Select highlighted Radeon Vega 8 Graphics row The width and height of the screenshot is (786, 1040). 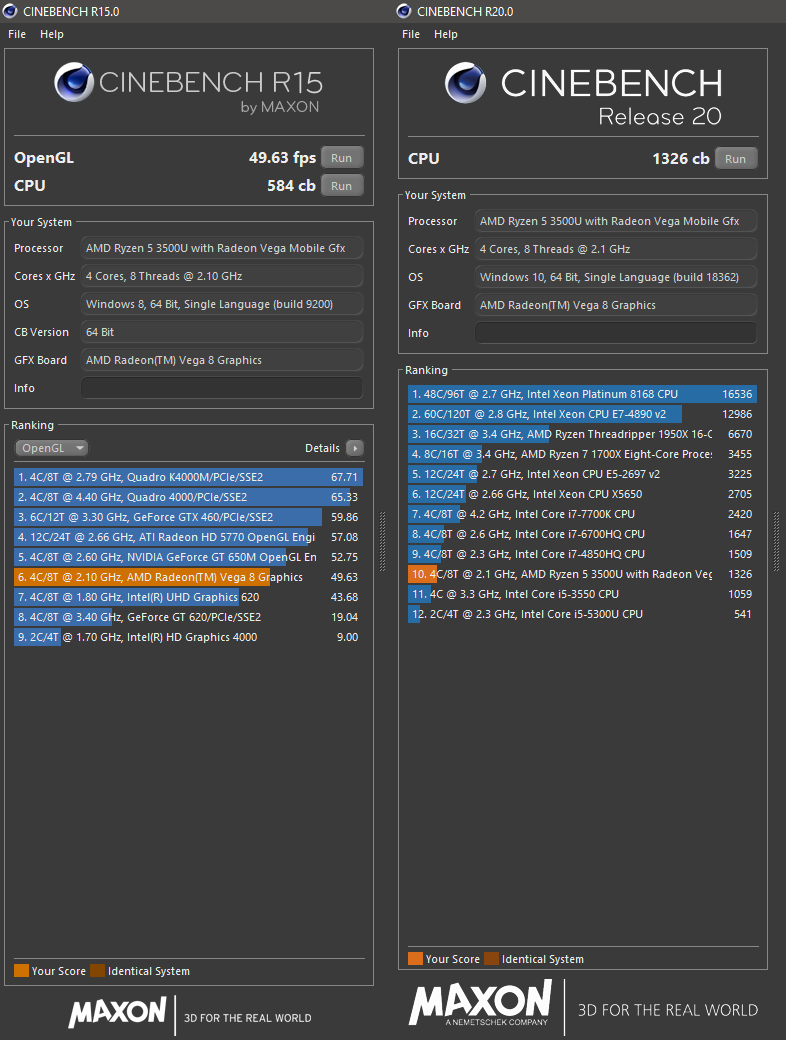188,577
